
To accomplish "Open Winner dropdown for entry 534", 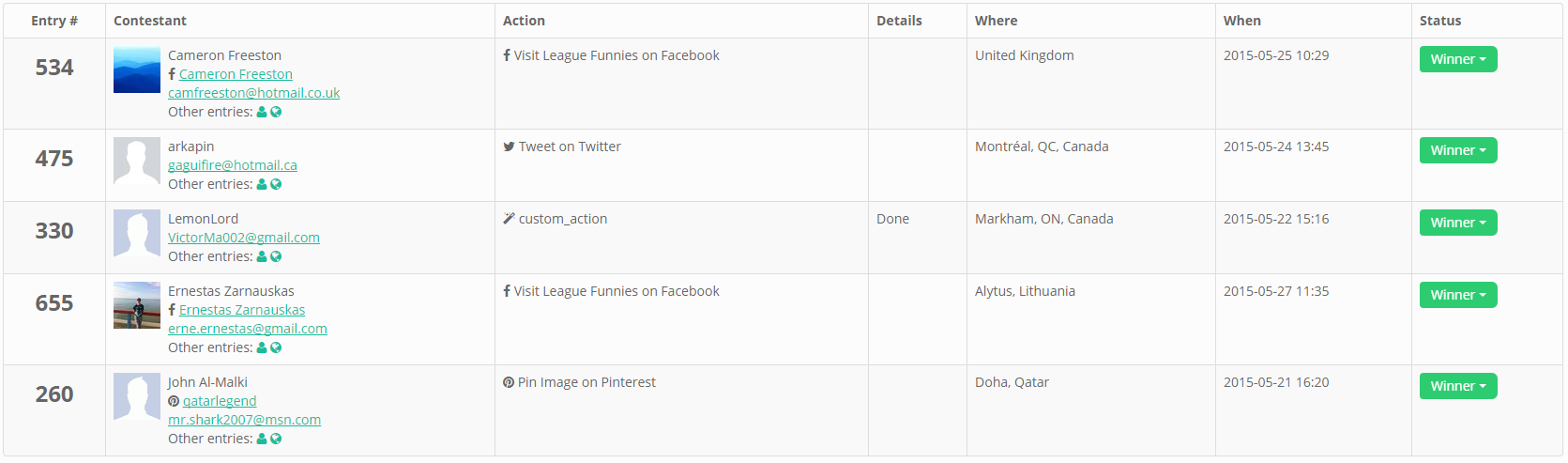I will coord(1457,59).
